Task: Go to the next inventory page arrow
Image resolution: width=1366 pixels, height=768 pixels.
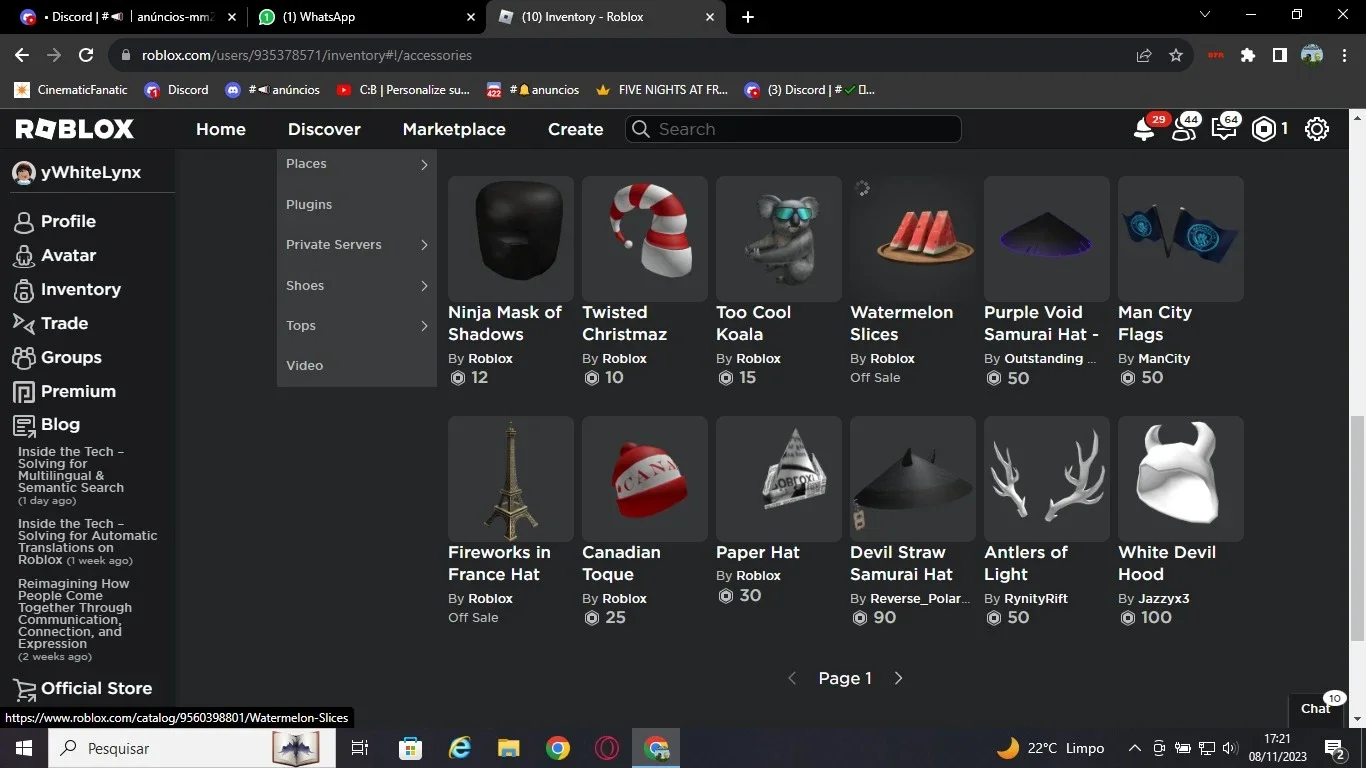Action: tap(898, 678)
